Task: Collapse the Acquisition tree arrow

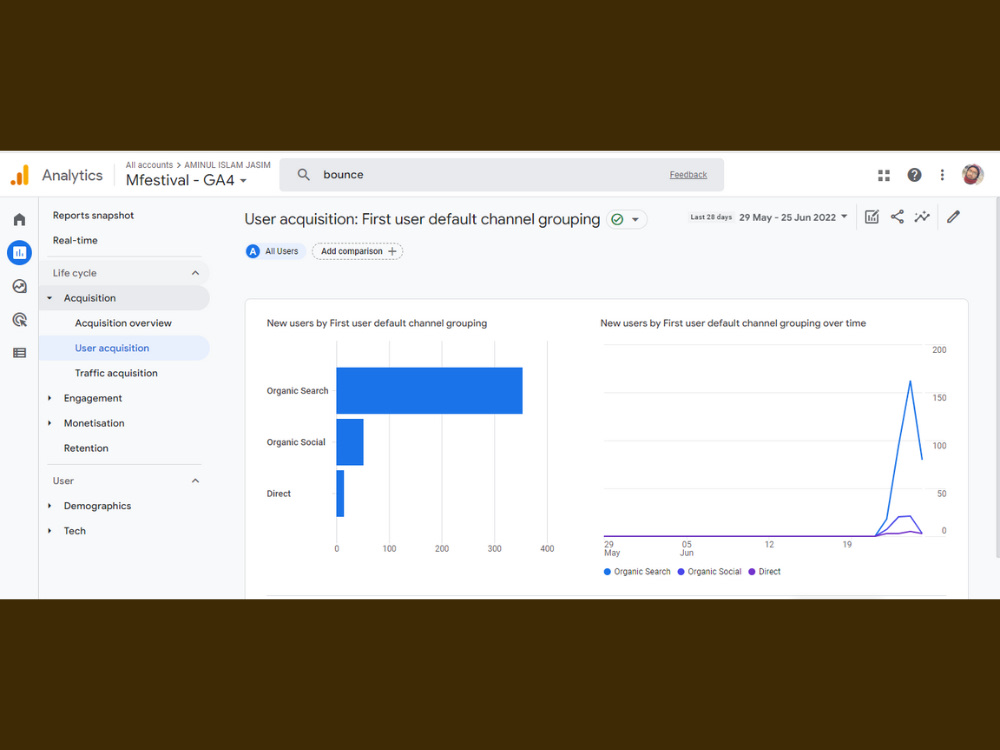Action: 50,298
